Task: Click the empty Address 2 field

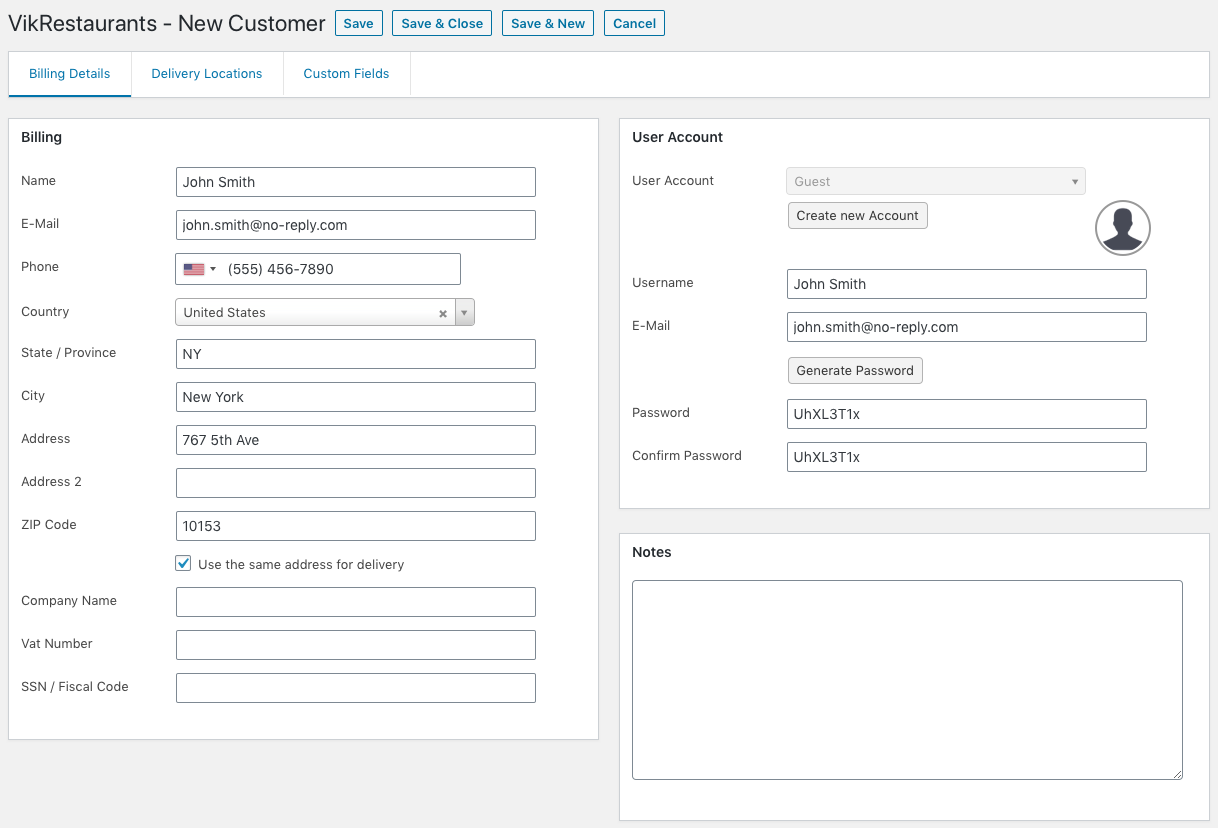Action: pyautogui.click(x=356, y=483)
